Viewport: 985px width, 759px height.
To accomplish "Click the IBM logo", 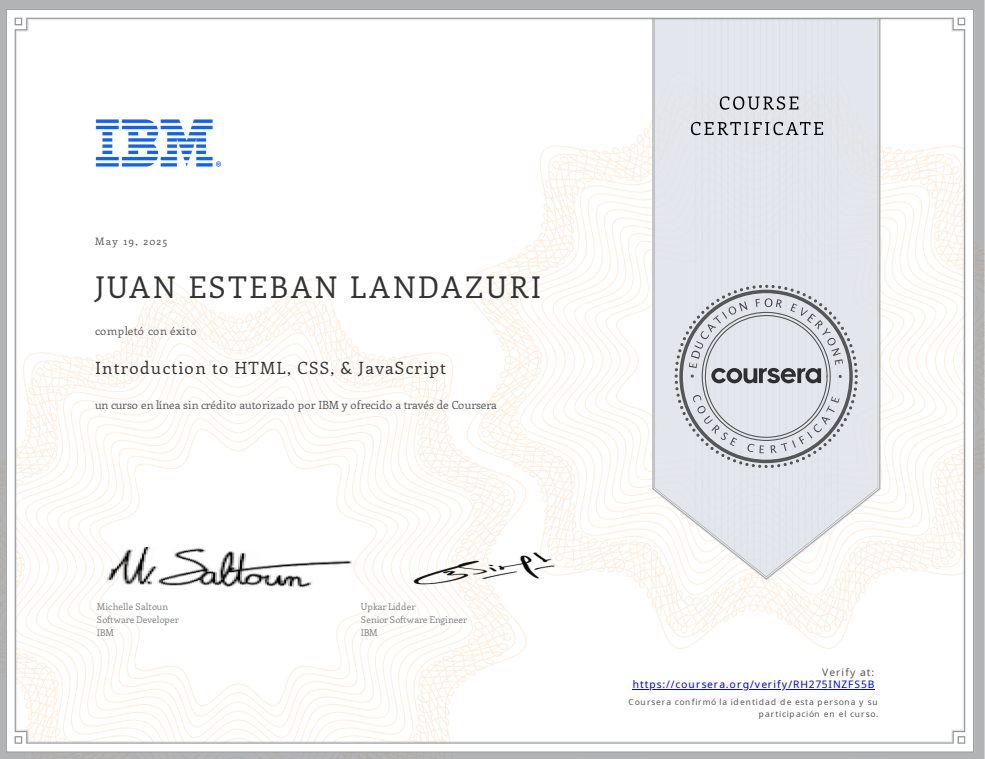I will [158, 143].
